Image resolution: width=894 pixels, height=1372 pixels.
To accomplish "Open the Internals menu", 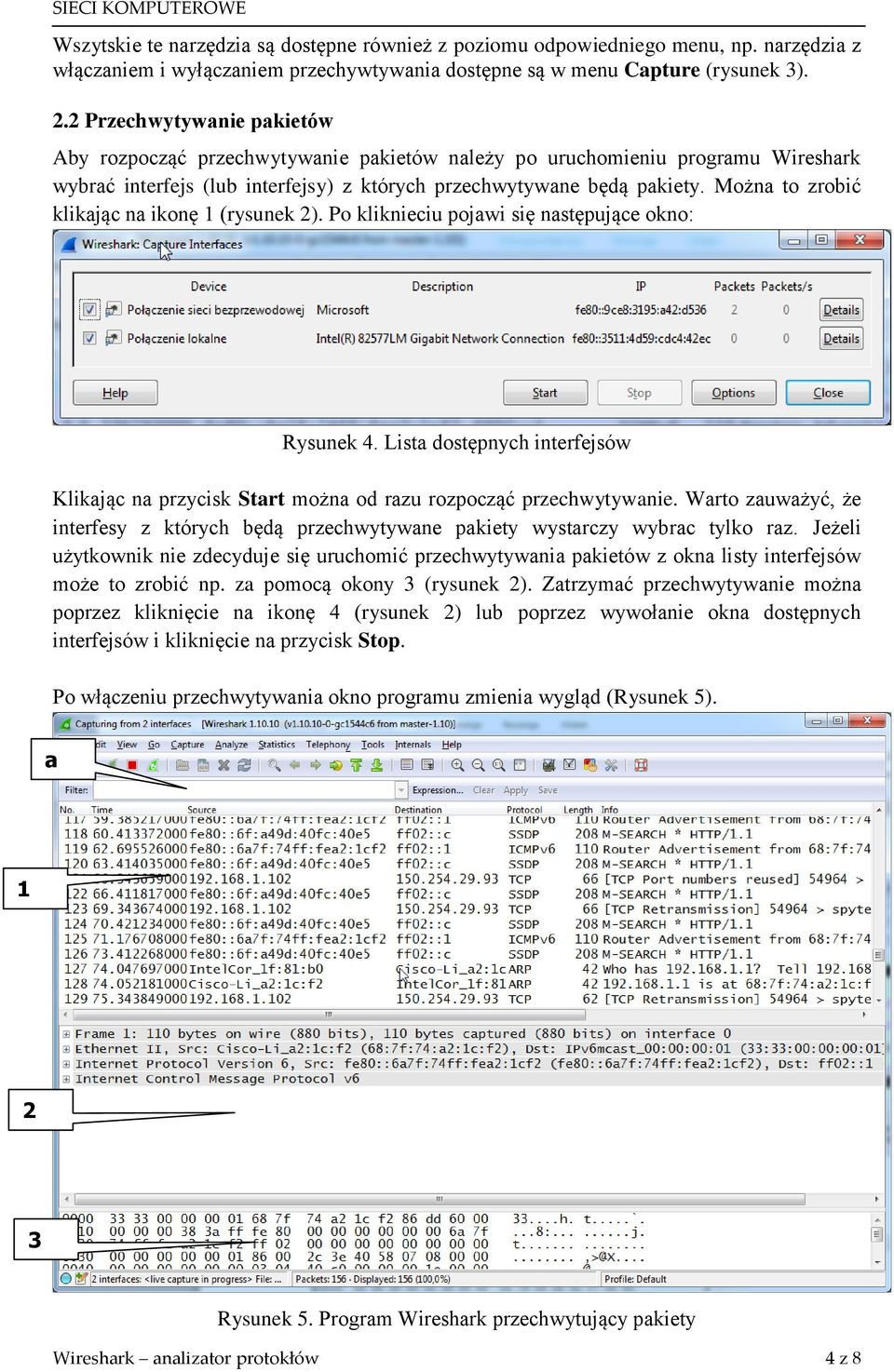I will (413, 745).
